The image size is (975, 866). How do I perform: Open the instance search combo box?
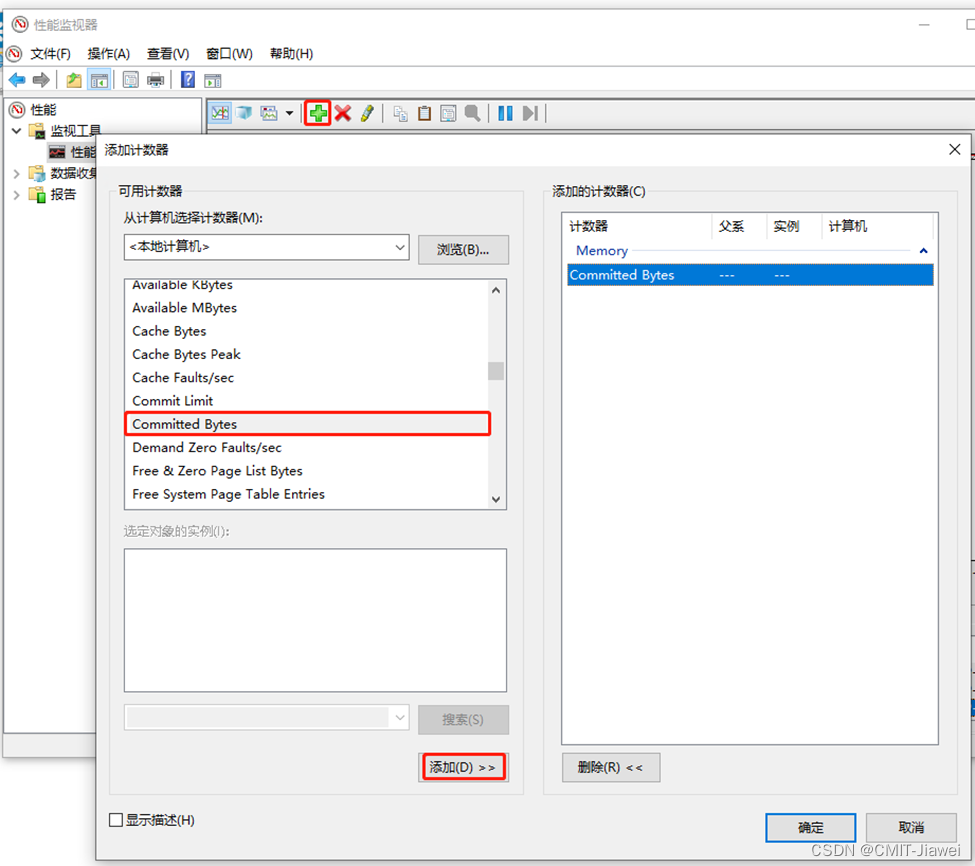coord(266,717)
